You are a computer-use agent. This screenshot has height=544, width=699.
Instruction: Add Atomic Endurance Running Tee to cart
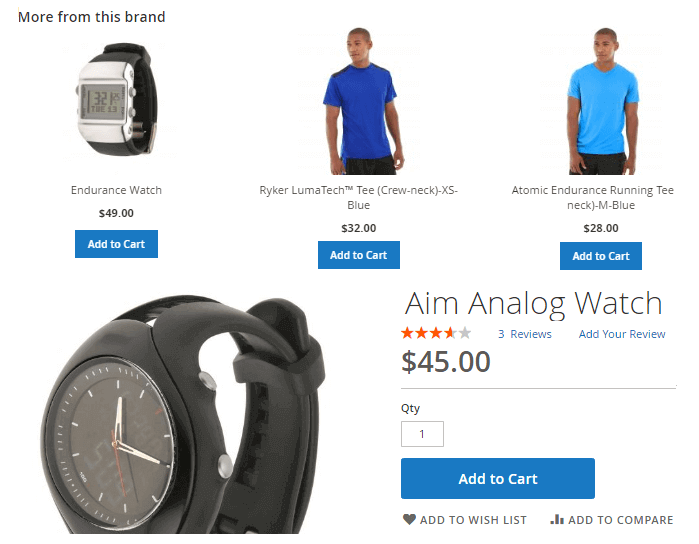pos(601,256)
